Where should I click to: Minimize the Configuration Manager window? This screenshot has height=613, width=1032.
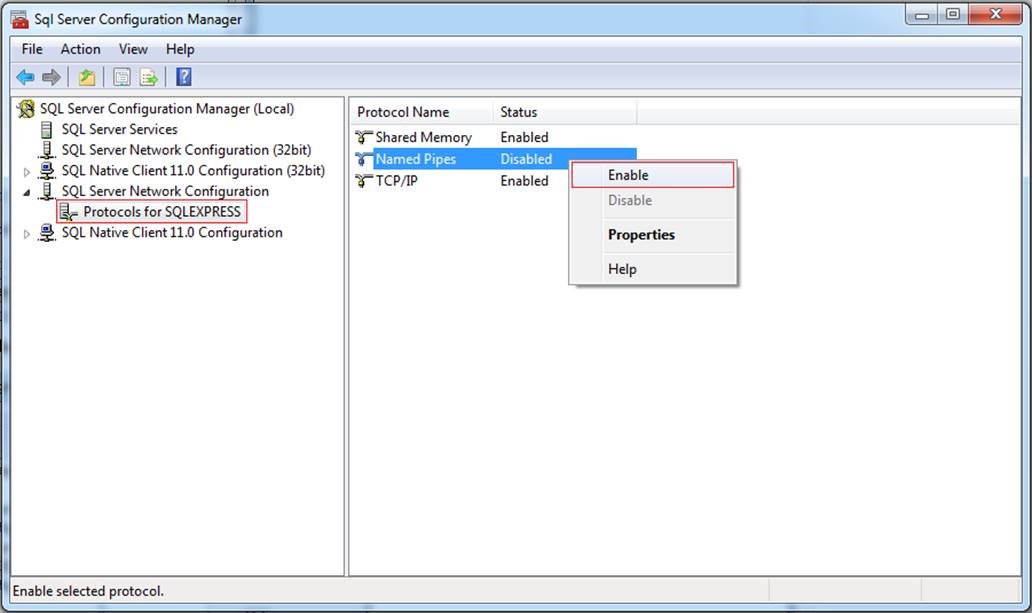921,14
